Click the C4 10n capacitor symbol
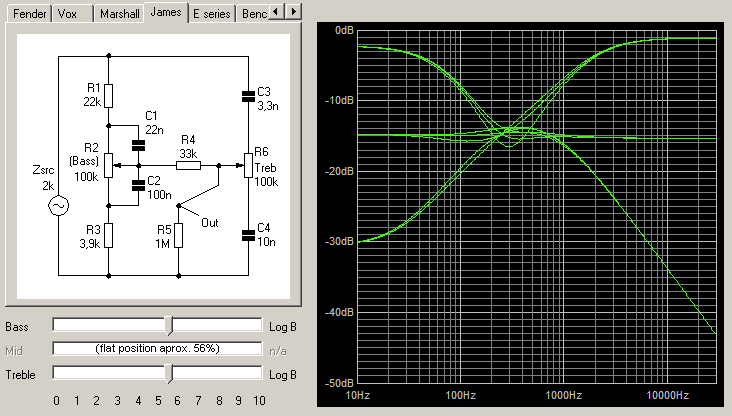This screenshot has width=732, height=416. coord(248,235)
